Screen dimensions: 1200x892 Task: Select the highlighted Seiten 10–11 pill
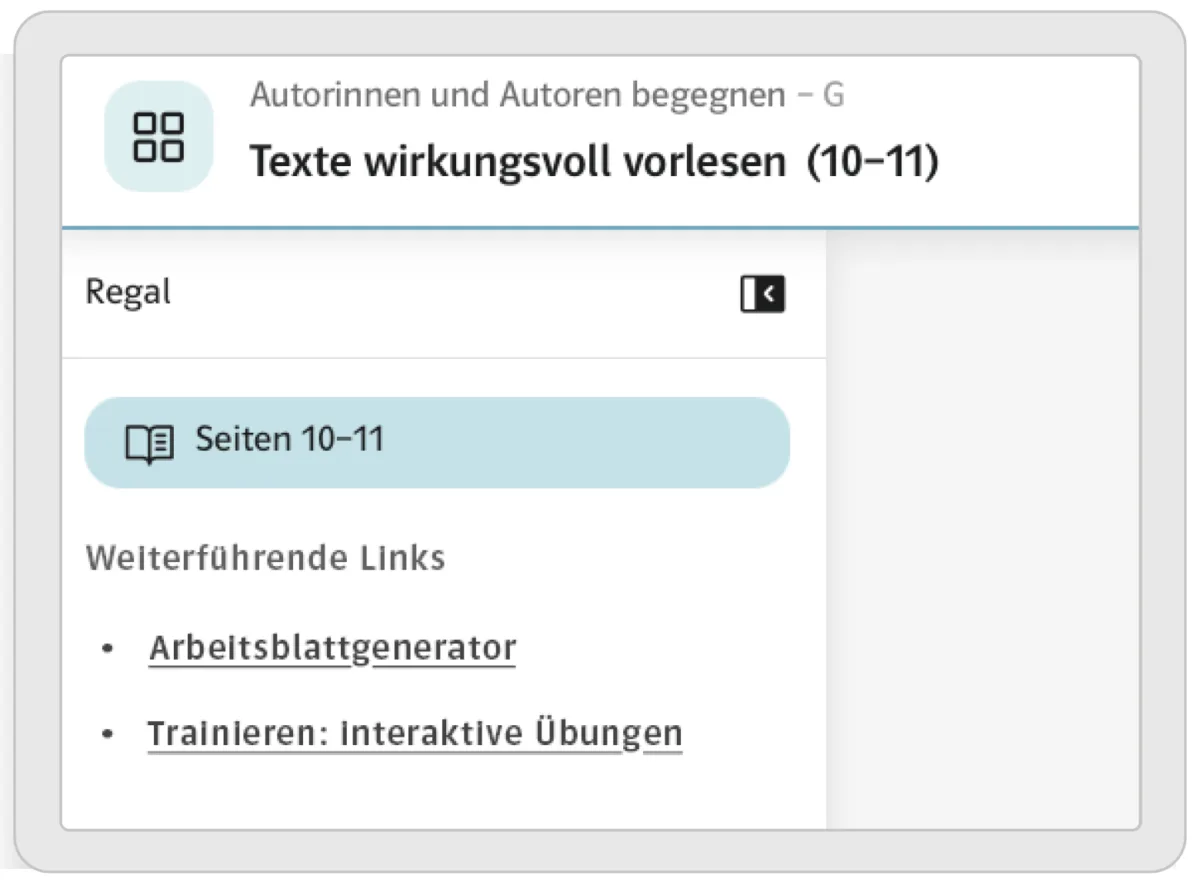436,442
